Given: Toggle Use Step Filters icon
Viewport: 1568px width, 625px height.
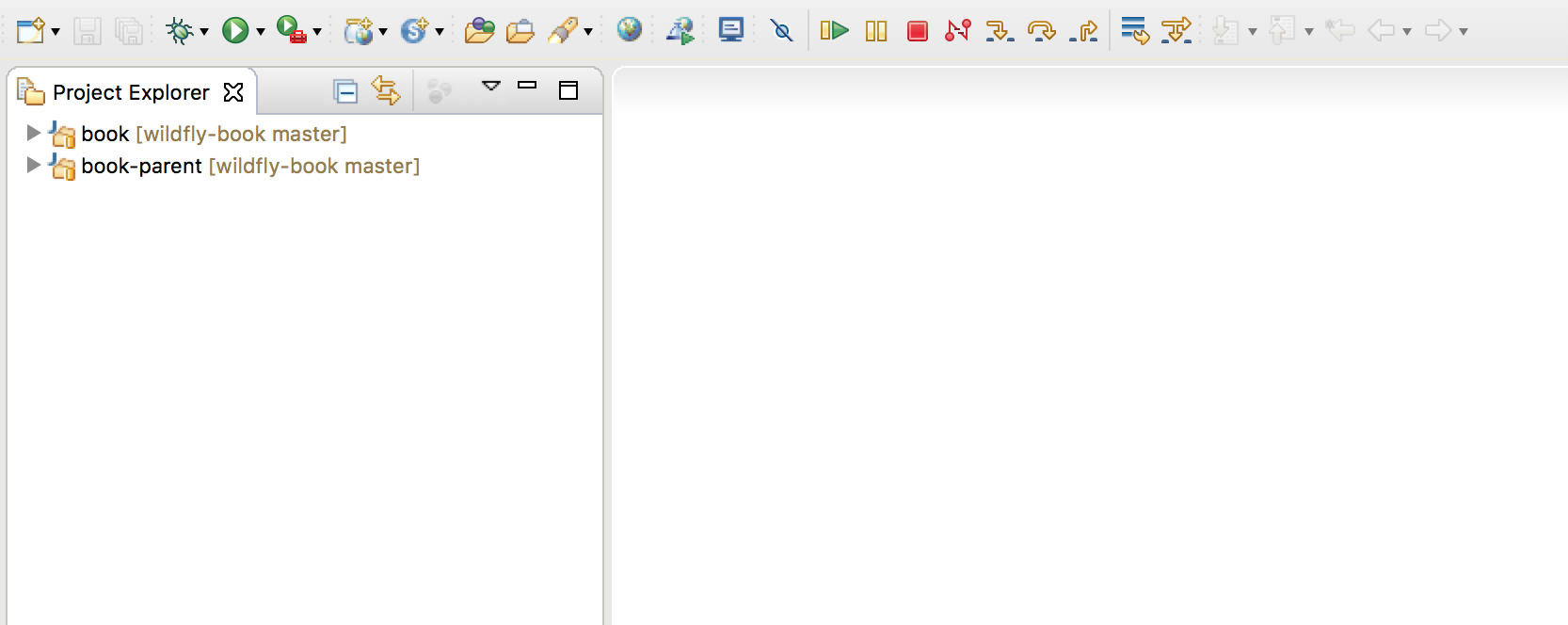Looking at the screenshot, I should pyautogui.click(x=1176, y=31).
